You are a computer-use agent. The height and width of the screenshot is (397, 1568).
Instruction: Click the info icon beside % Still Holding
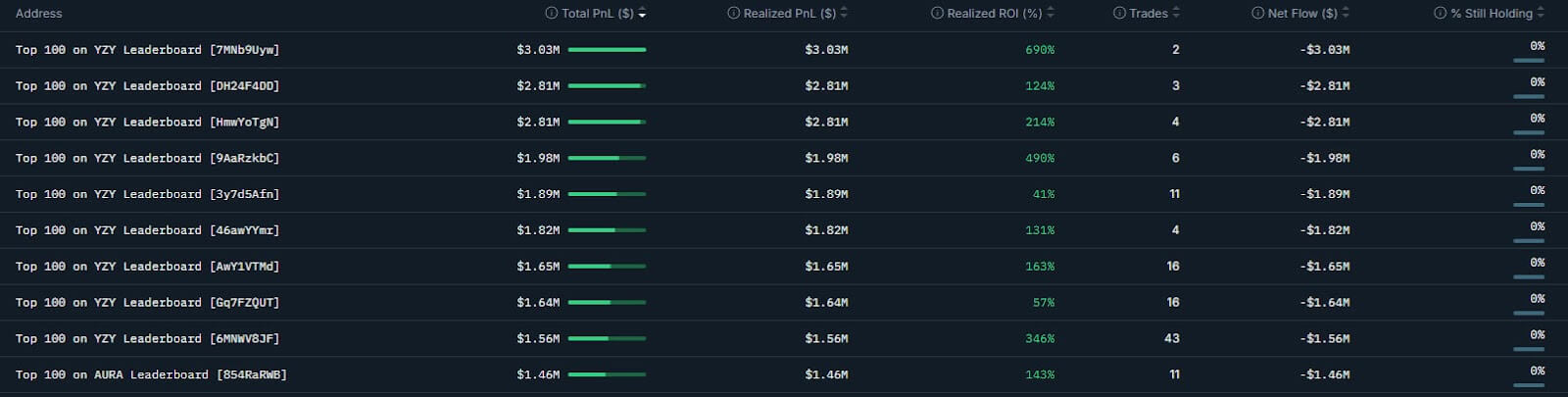1440,14
